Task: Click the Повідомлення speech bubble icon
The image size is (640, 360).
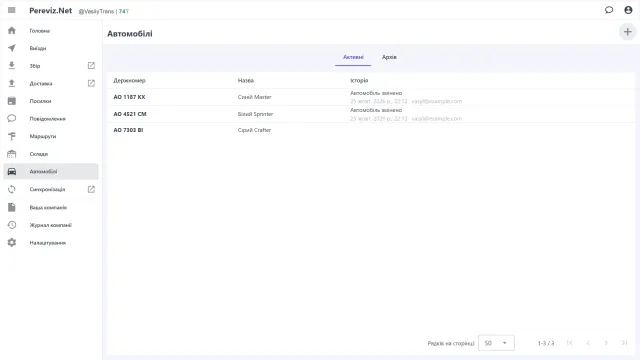Action: 12,118
